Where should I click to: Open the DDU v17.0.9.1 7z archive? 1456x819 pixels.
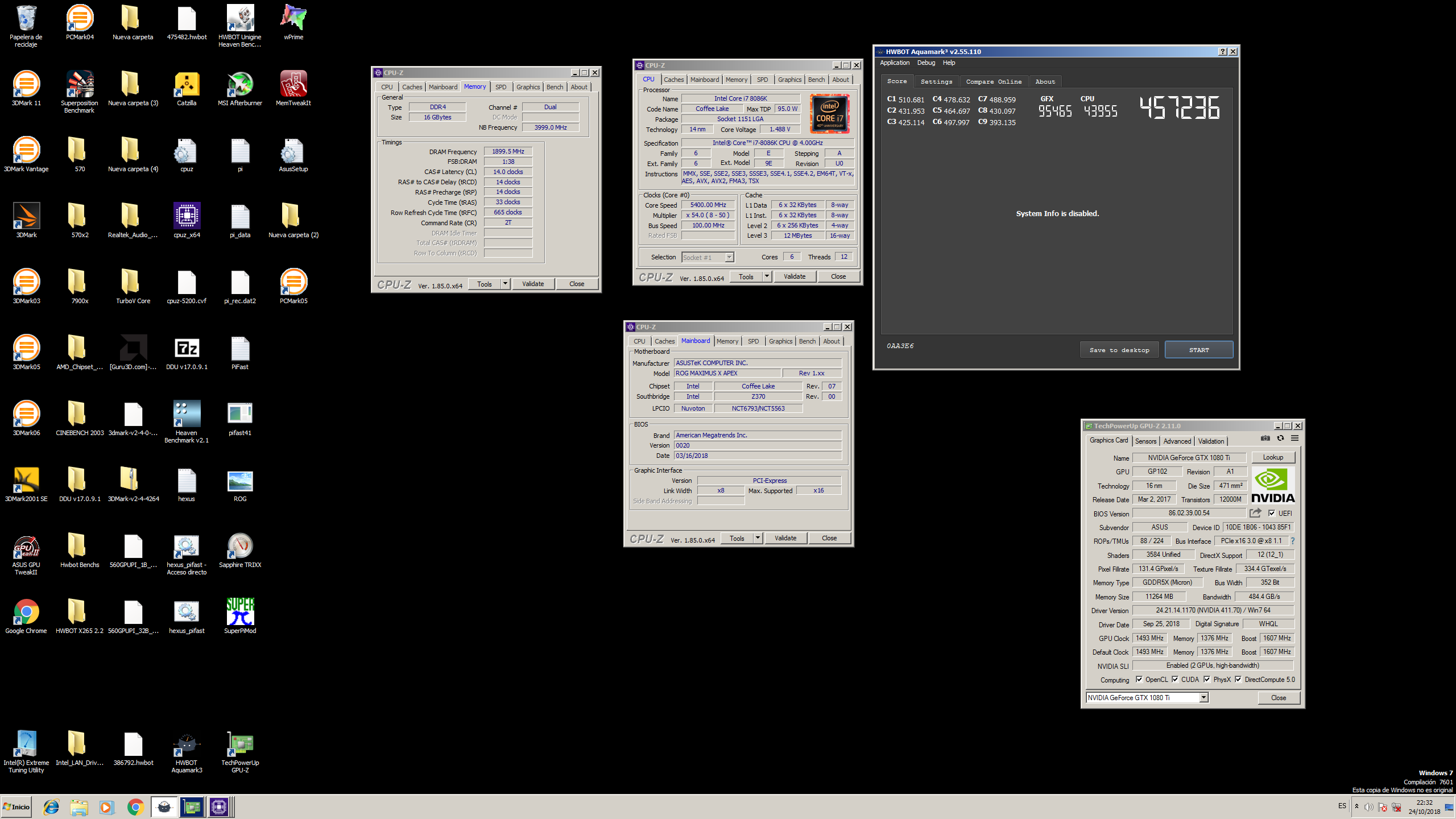187,353
